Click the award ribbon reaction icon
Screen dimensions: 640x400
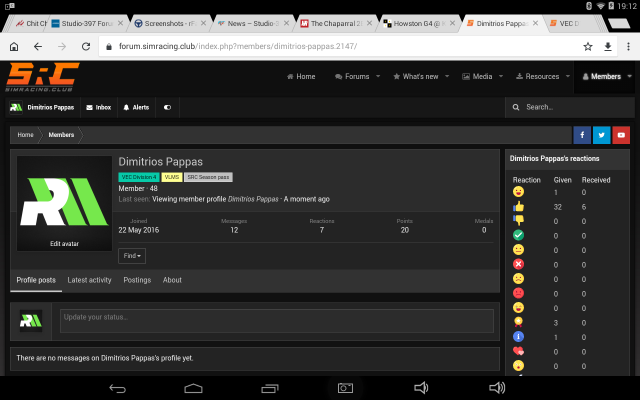[518, 322]
